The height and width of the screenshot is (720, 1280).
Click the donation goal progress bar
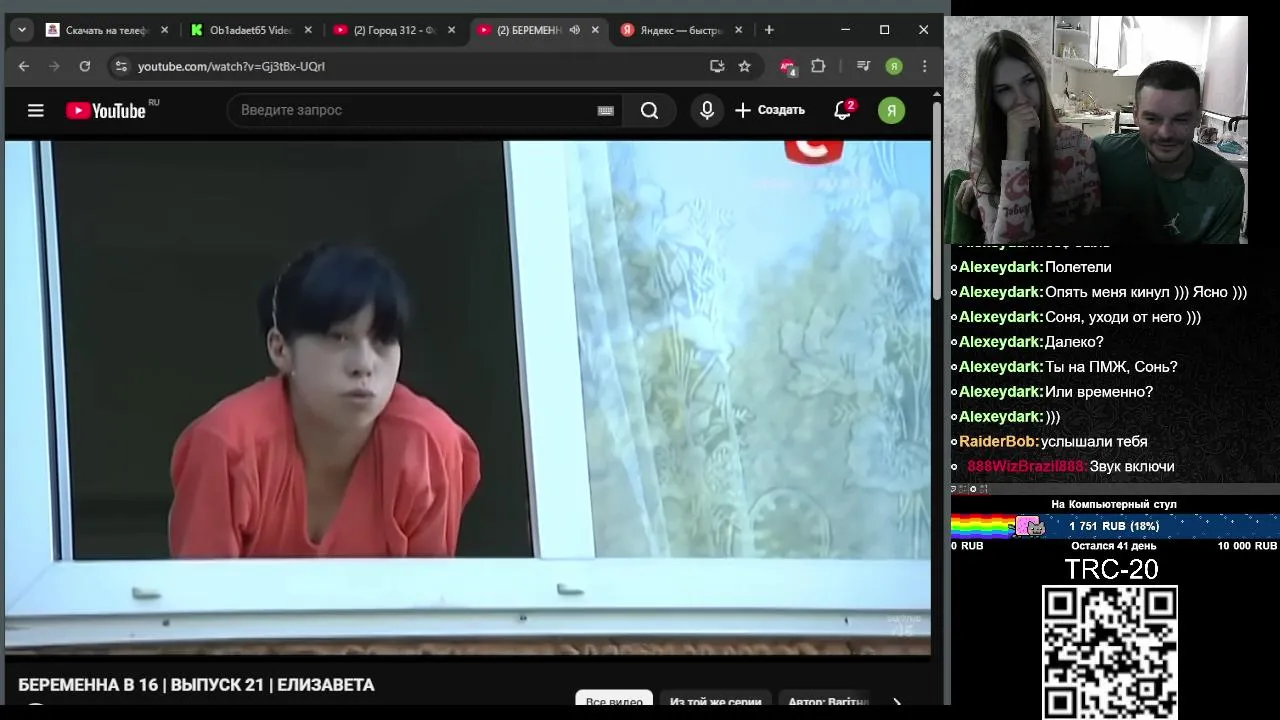point(1114,526)
